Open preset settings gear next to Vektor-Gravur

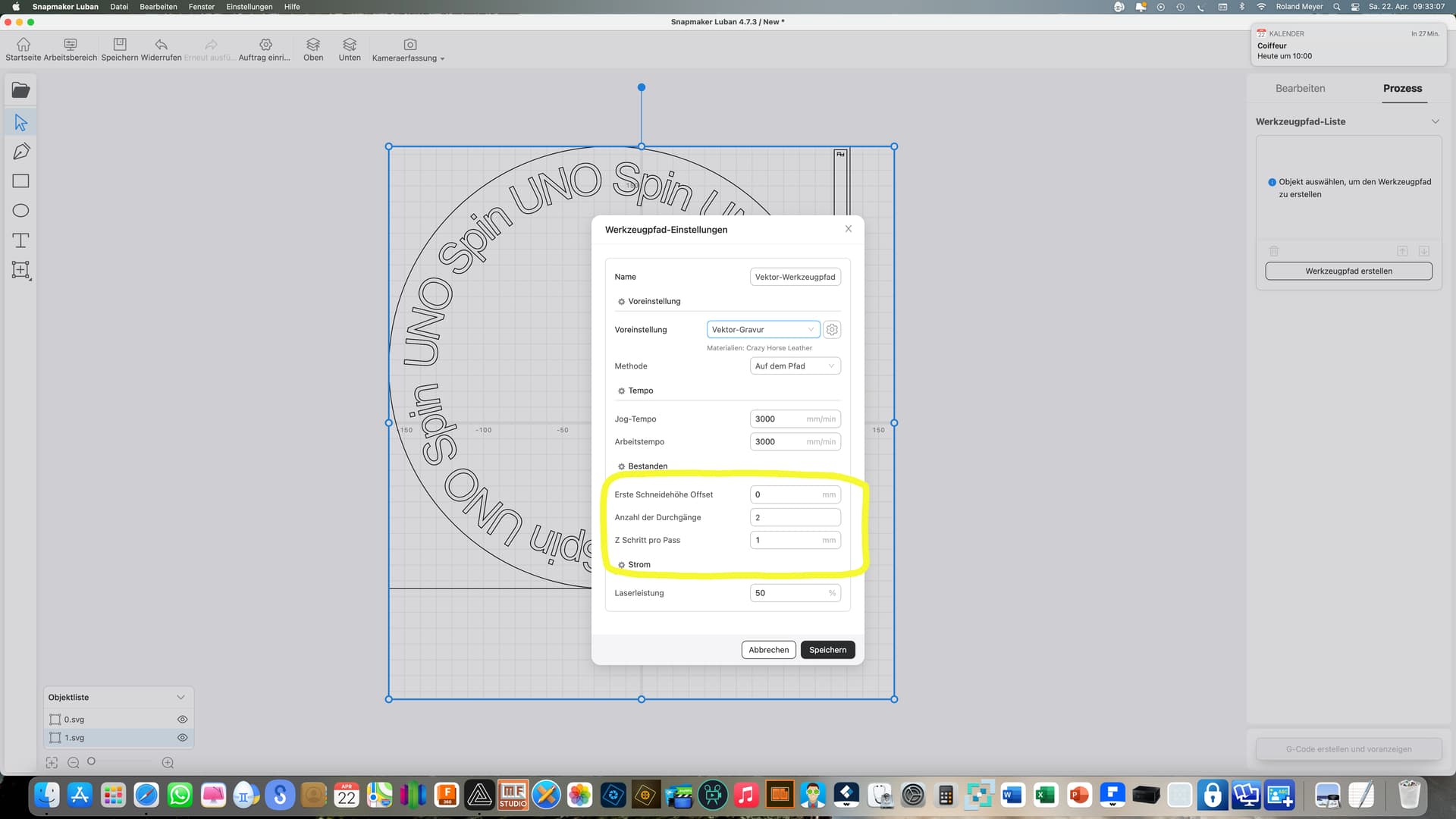click(x=832, y=330)
